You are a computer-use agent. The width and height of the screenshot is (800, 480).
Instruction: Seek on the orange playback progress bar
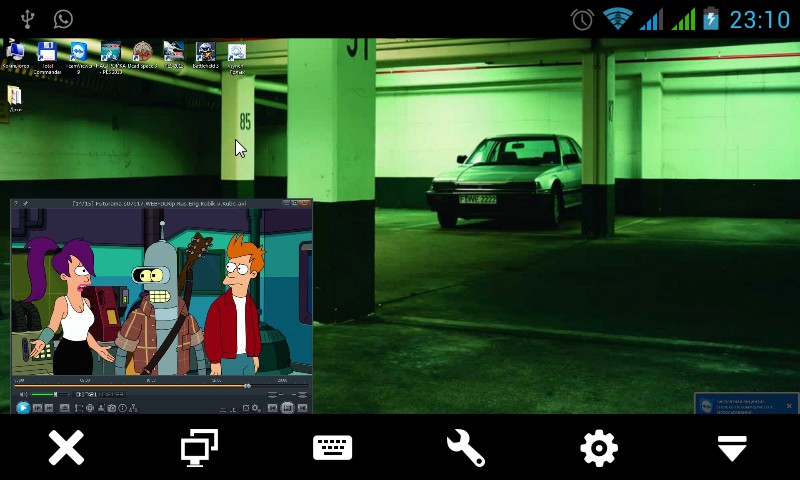[161, 386]
